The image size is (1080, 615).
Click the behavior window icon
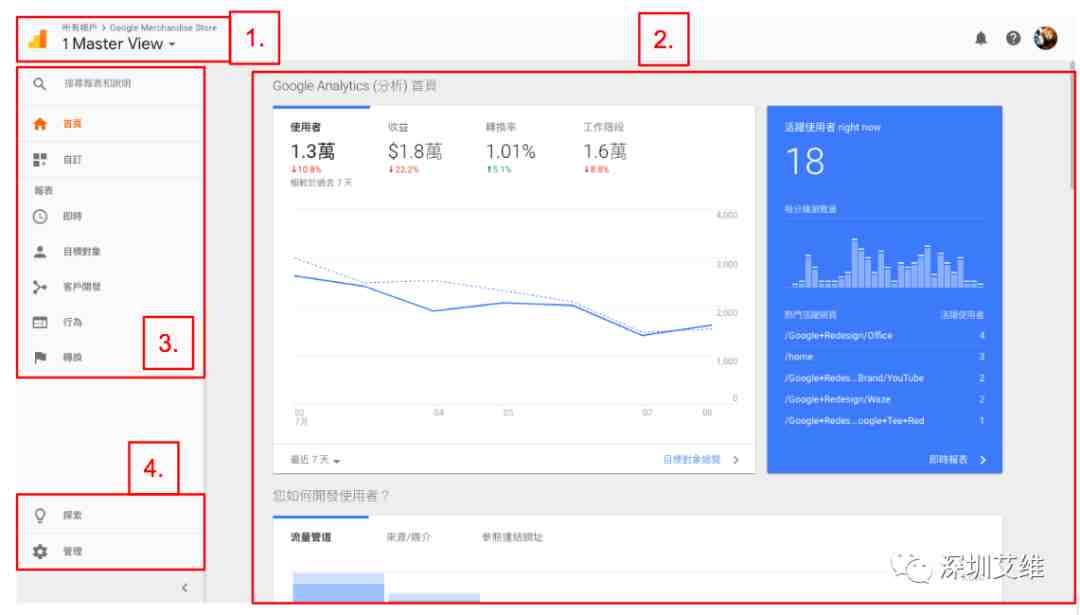coord(40,322)
